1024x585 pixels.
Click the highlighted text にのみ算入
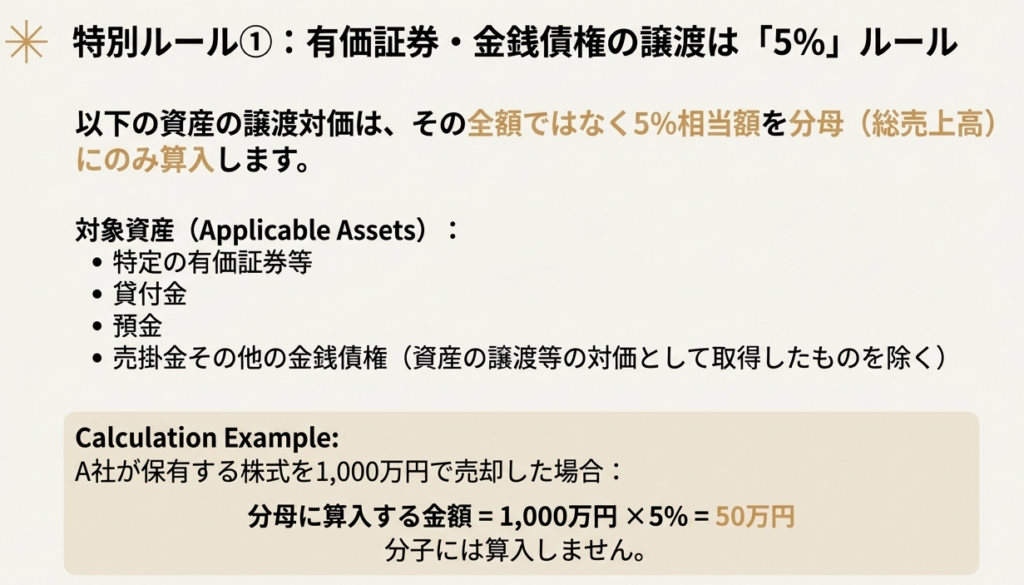[x=145, y=161]
